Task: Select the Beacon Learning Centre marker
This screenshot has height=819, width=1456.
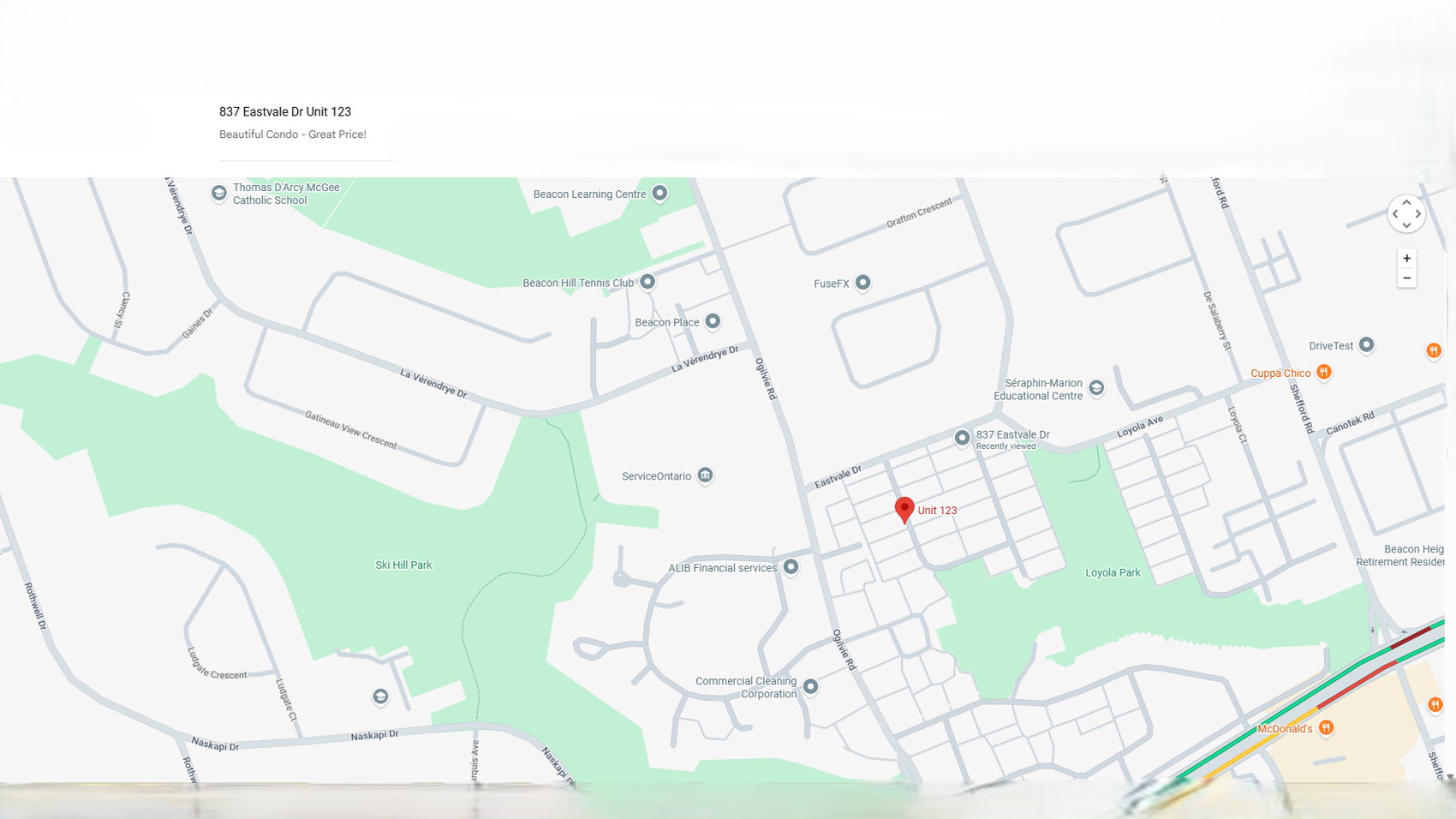Action: coord(659,194)
